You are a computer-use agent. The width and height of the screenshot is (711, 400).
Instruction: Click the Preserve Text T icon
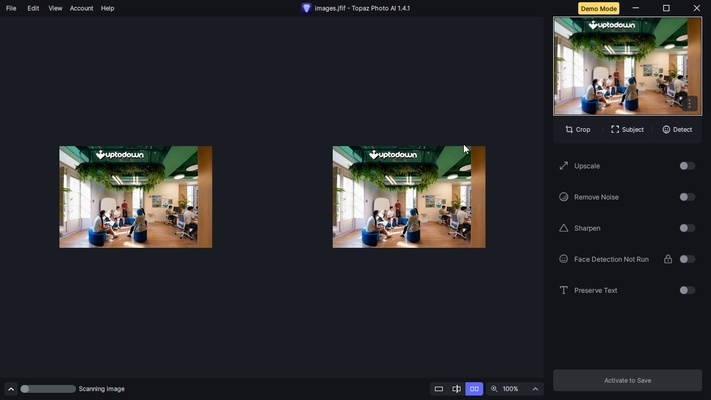click(x=564, y=290)
